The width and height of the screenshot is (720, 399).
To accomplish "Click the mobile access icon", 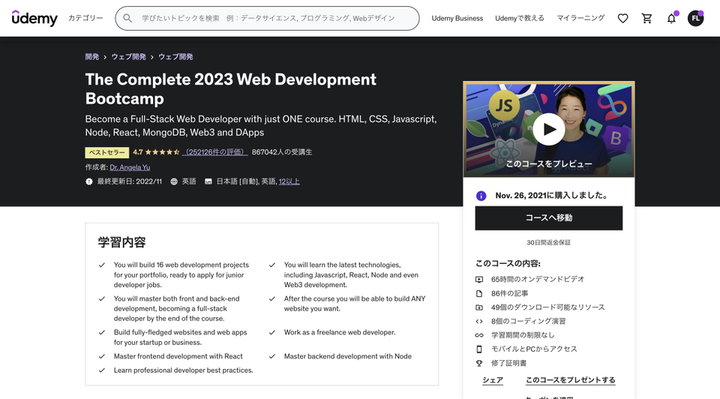I will click(479, 349).
